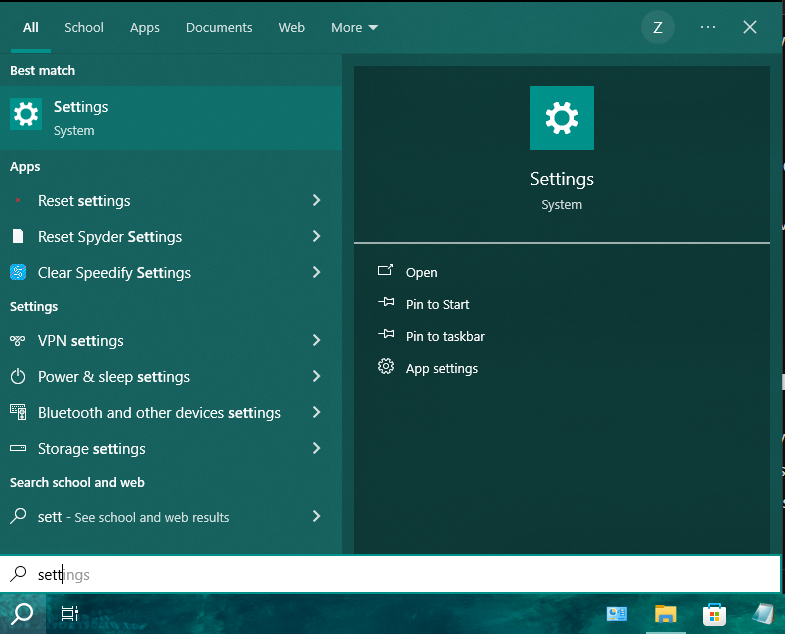
Task: Click the Clear Speedify Settings app icon
Action: tap(18, 272)
